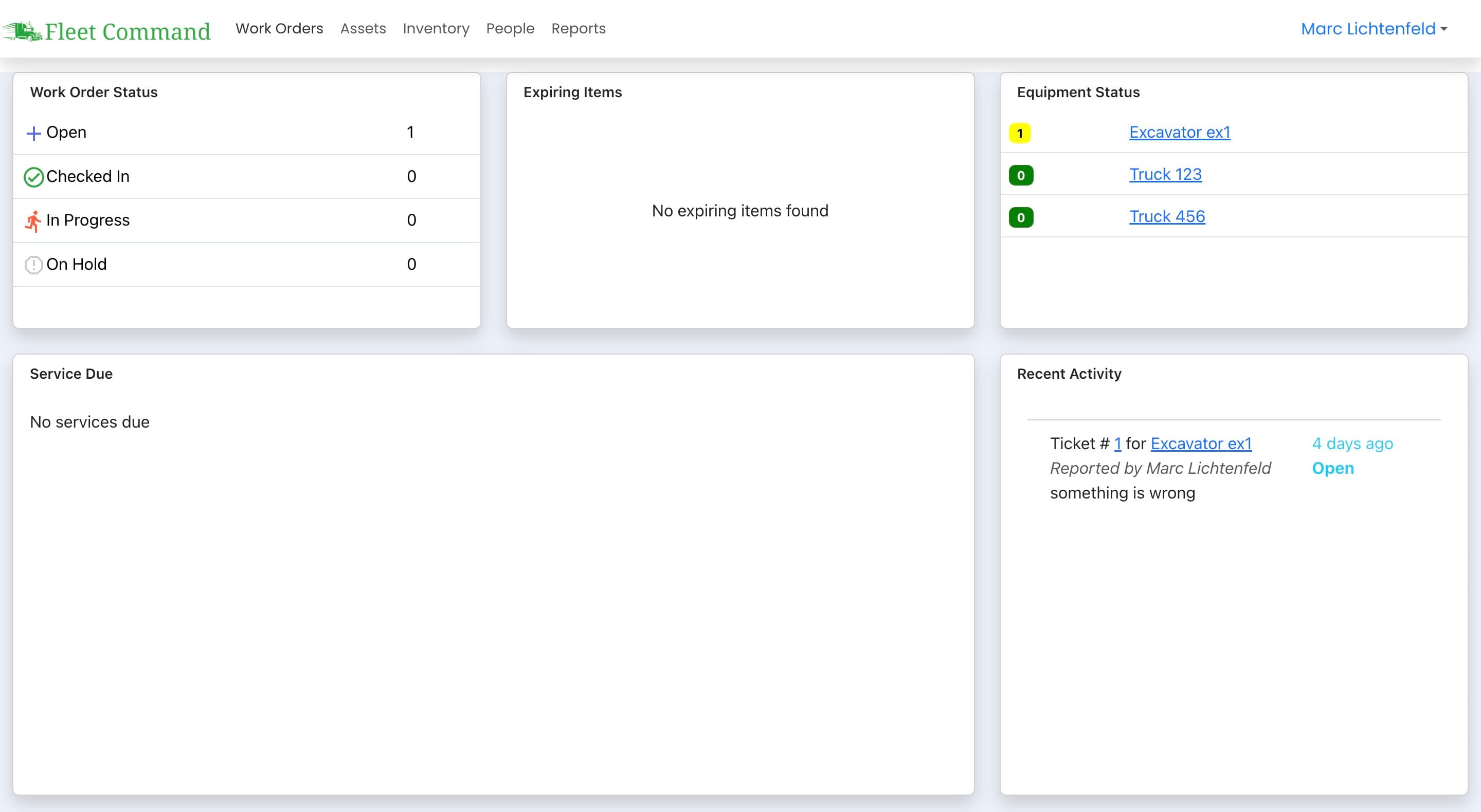
Task: Open the Work Orders menu
Action: click(279, 29)
